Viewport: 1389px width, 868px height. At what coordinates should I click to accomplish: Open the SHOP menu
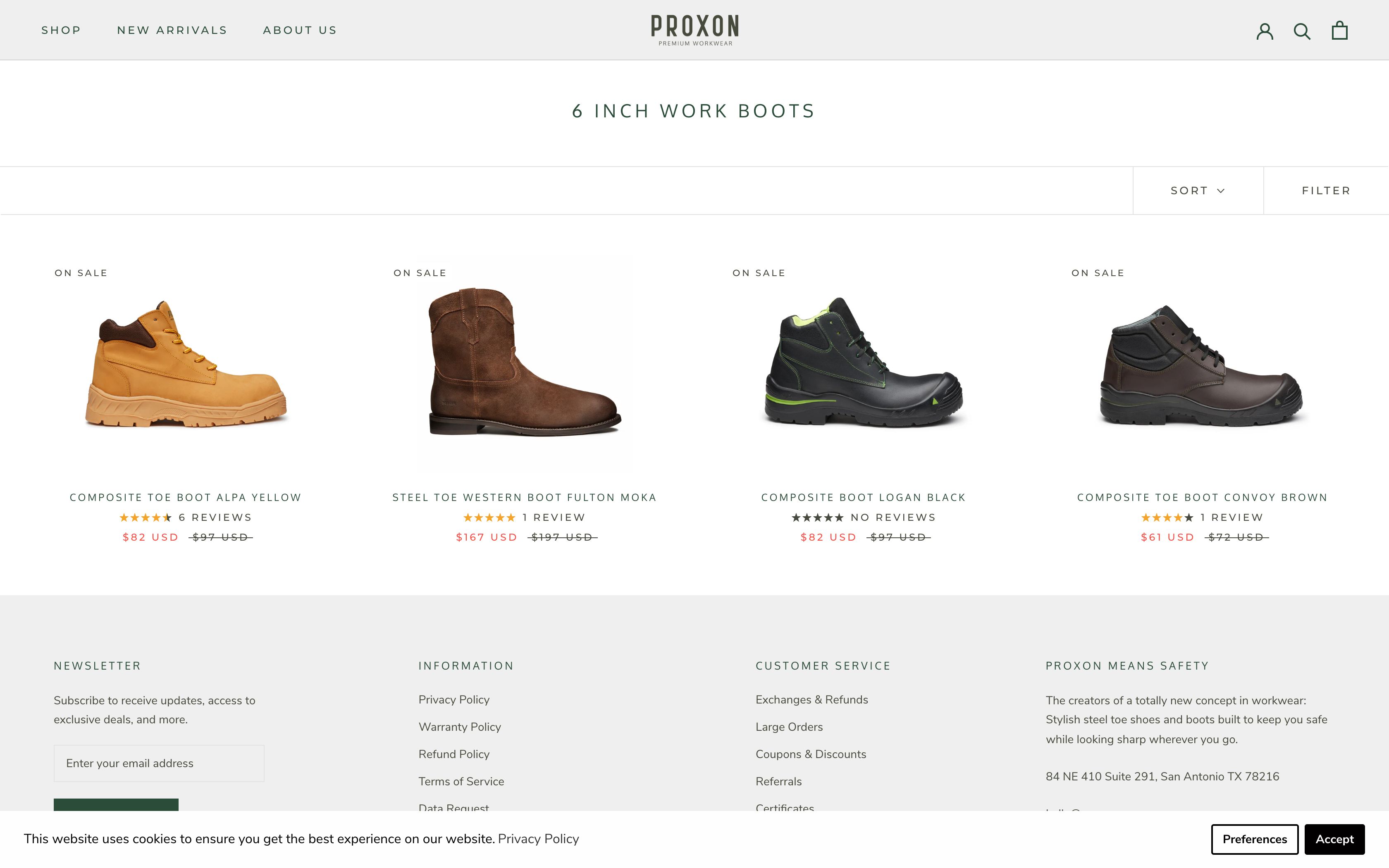(x=61, y=30)
